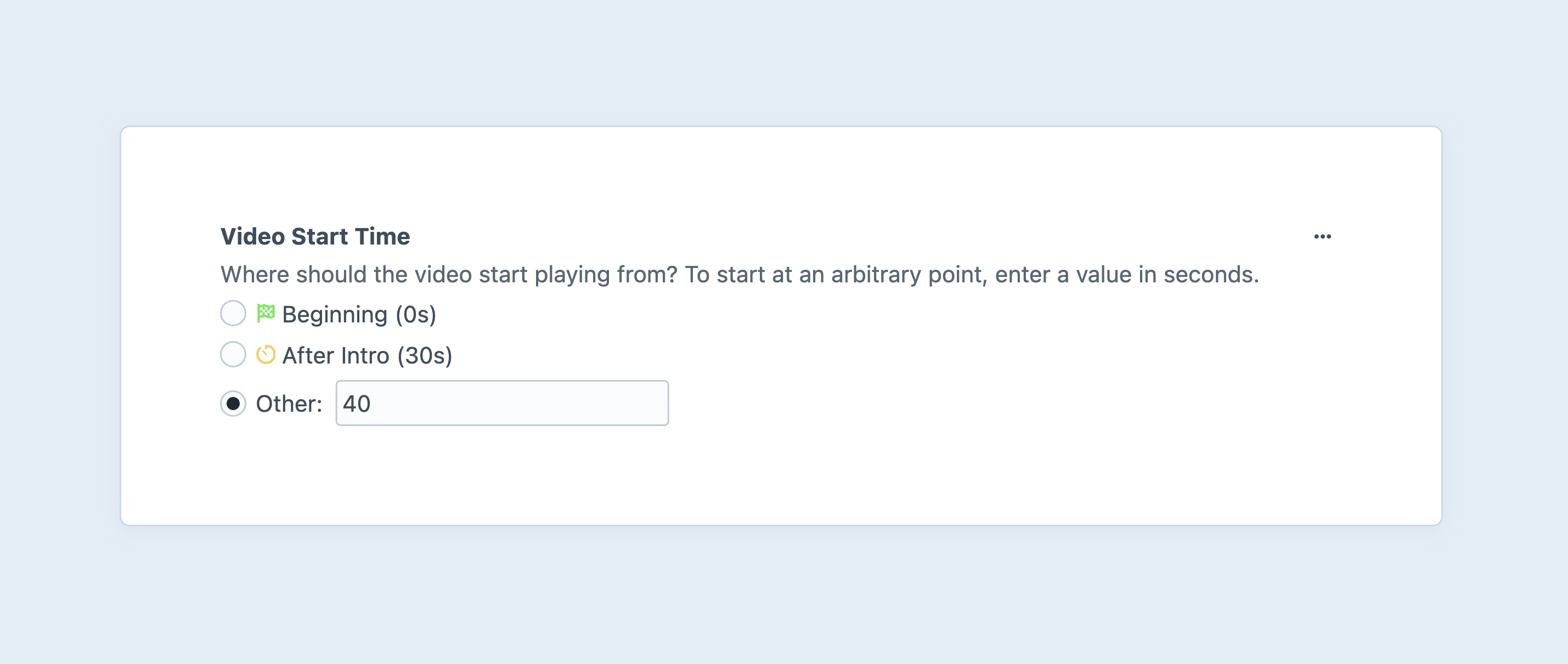1568x664 pixels.
Task: Click the Beginning (0s) label text
Action: [x=359, y=313]
